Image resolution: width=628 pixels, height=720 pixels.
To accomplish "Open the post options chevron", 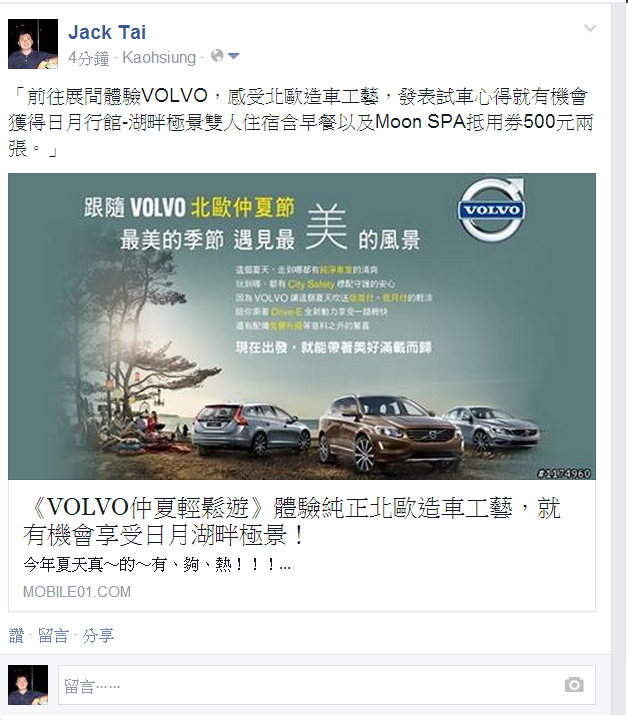I will (590, 28).
